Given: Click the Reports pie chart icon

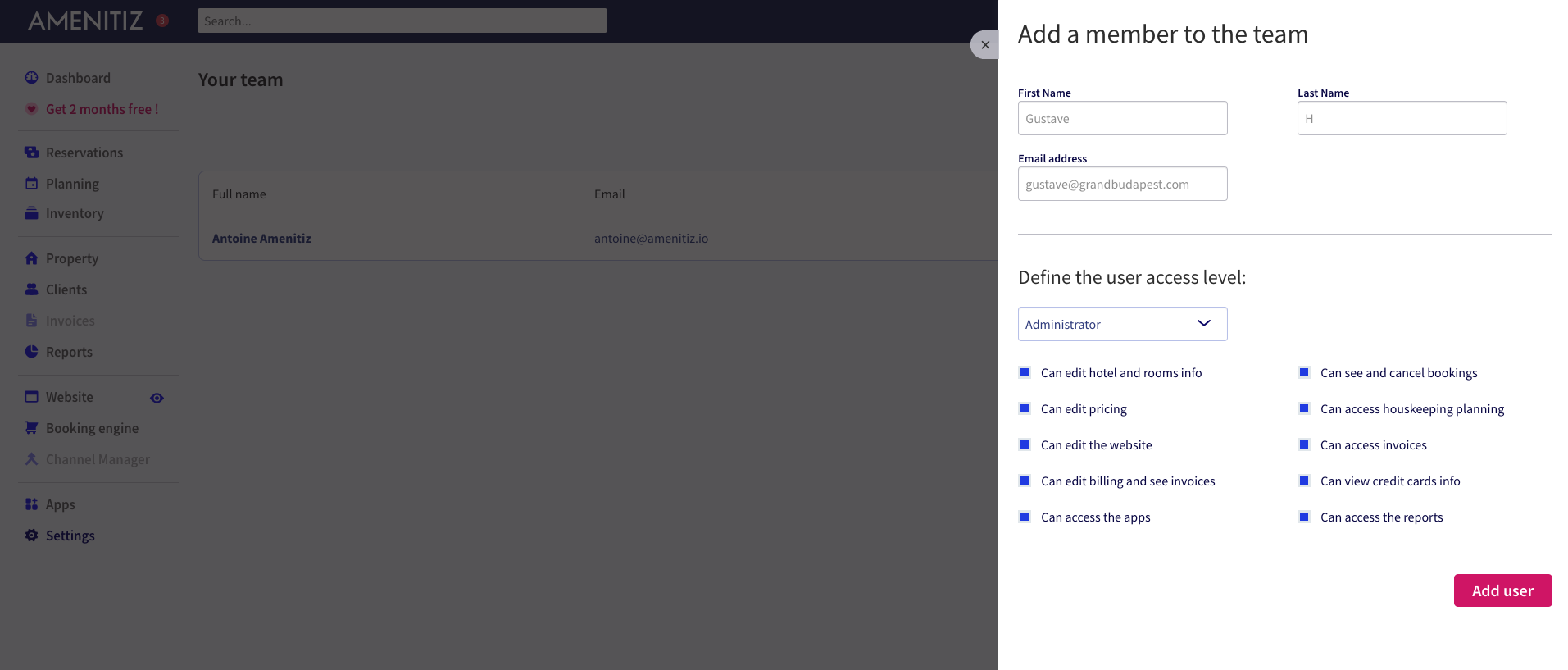Looking at the screenshot, I should pyautogui.click(x=31, y=352).
